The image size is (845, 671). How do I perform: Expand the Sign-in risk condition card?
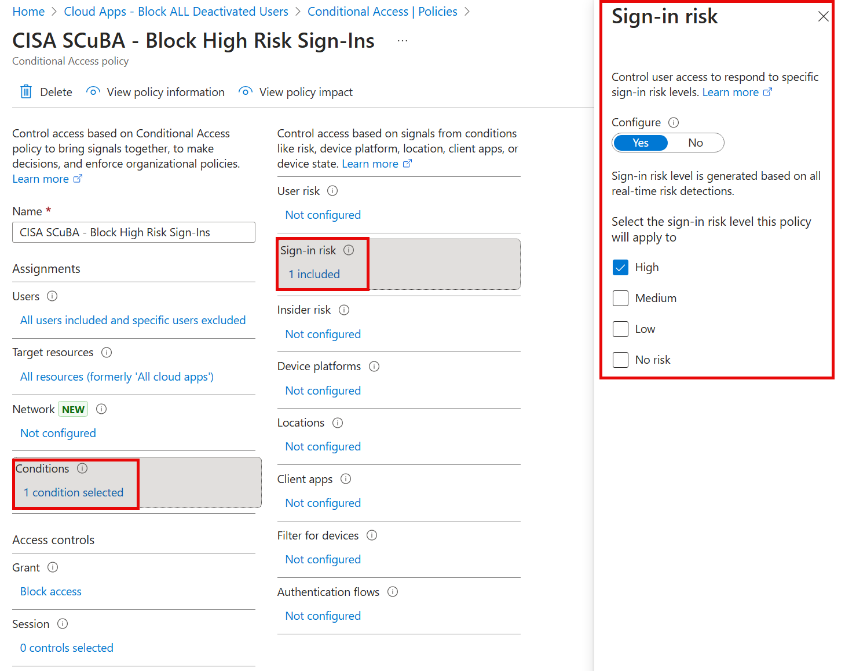314,273
